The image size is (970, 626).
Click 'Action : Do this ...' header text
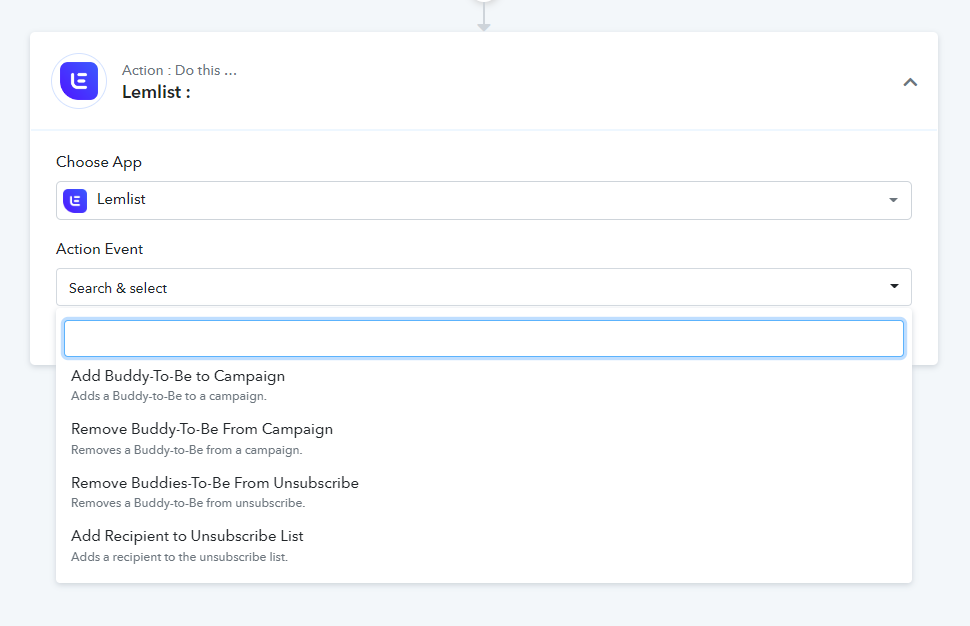pyautogui.click(x=179, y=71)
